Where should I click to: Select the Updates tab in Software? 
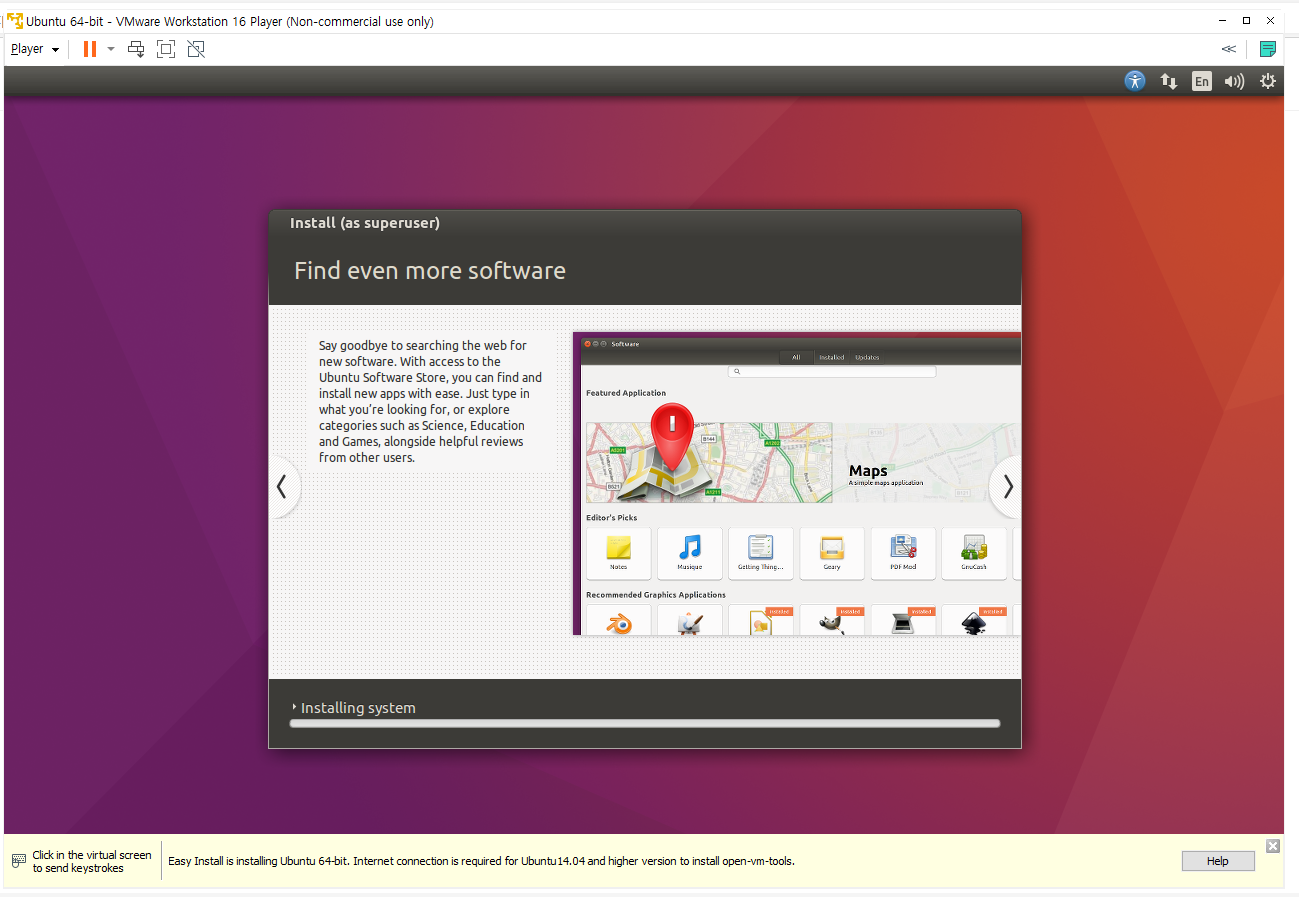coord(867,357)
